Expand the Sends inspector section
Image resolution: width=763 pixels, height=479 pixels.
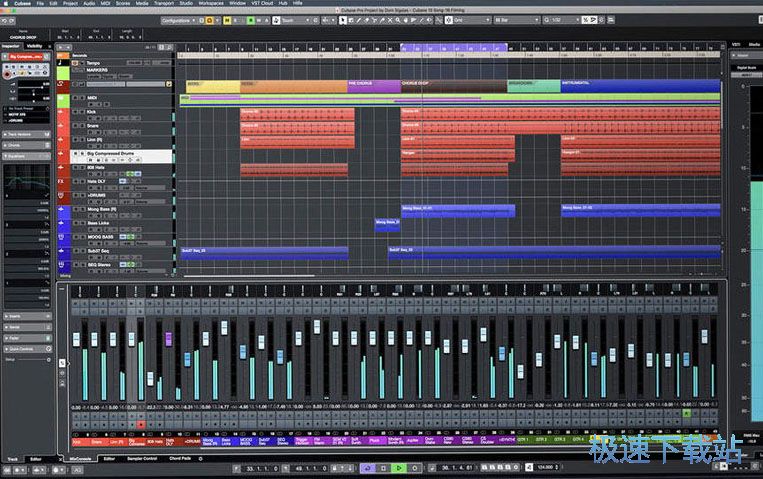coord(27,327)
